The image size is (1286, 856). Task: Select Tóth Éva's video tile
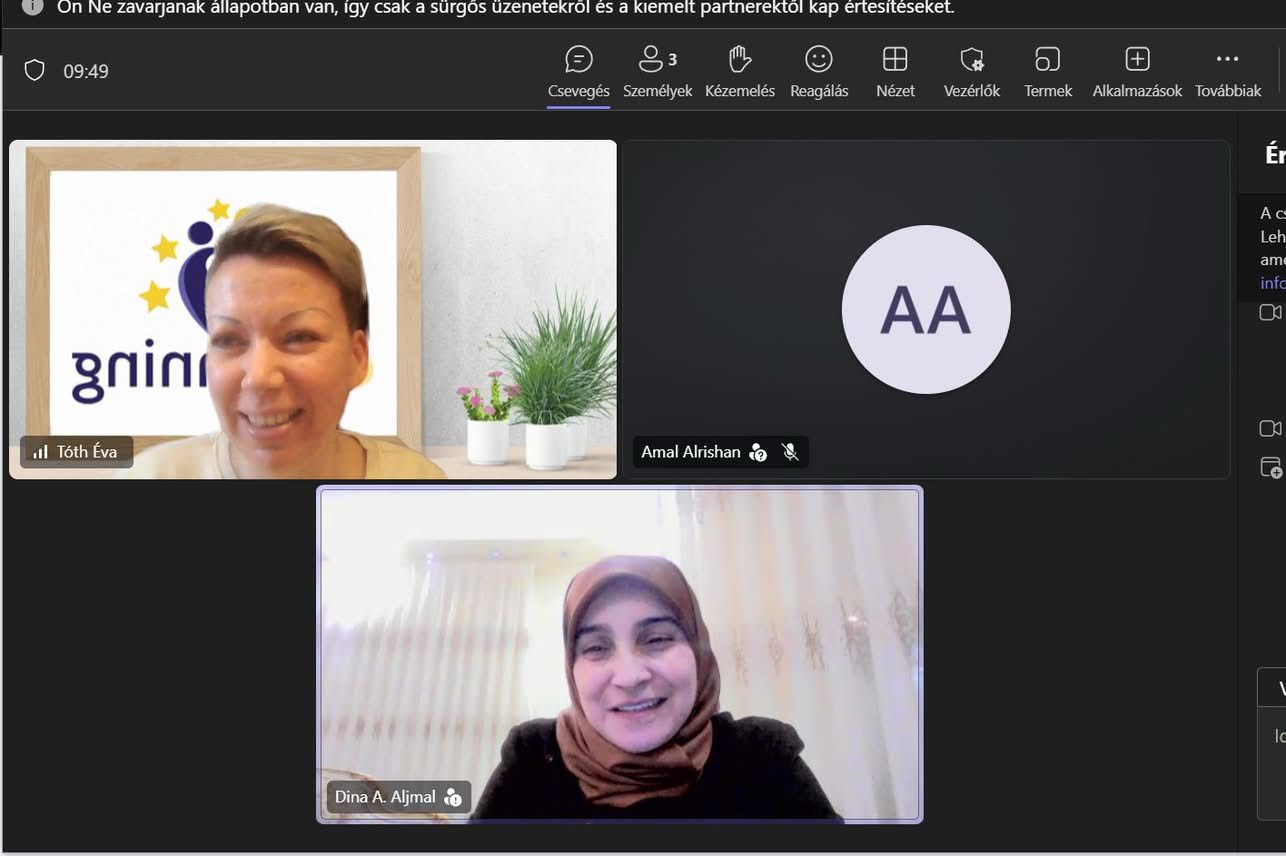312,309
